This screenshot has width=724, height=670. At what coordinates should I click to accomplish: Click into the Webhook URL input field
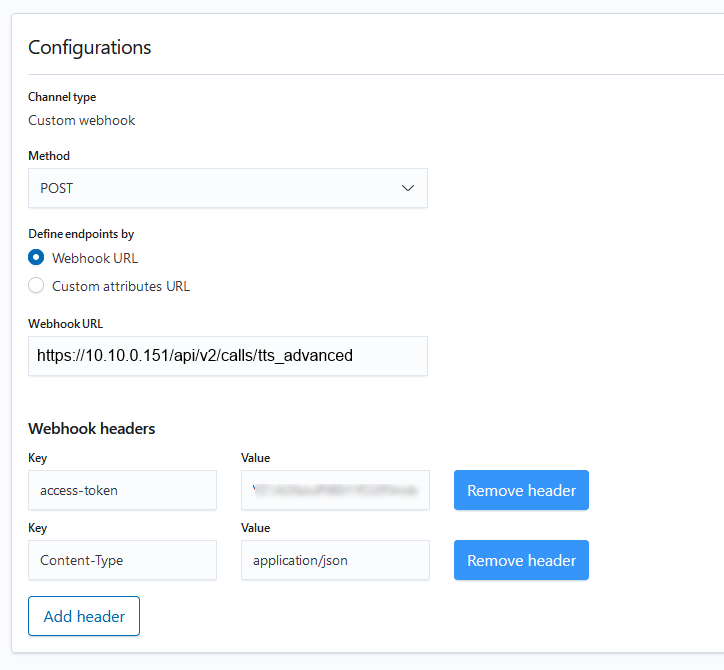[x=228, y=356]
